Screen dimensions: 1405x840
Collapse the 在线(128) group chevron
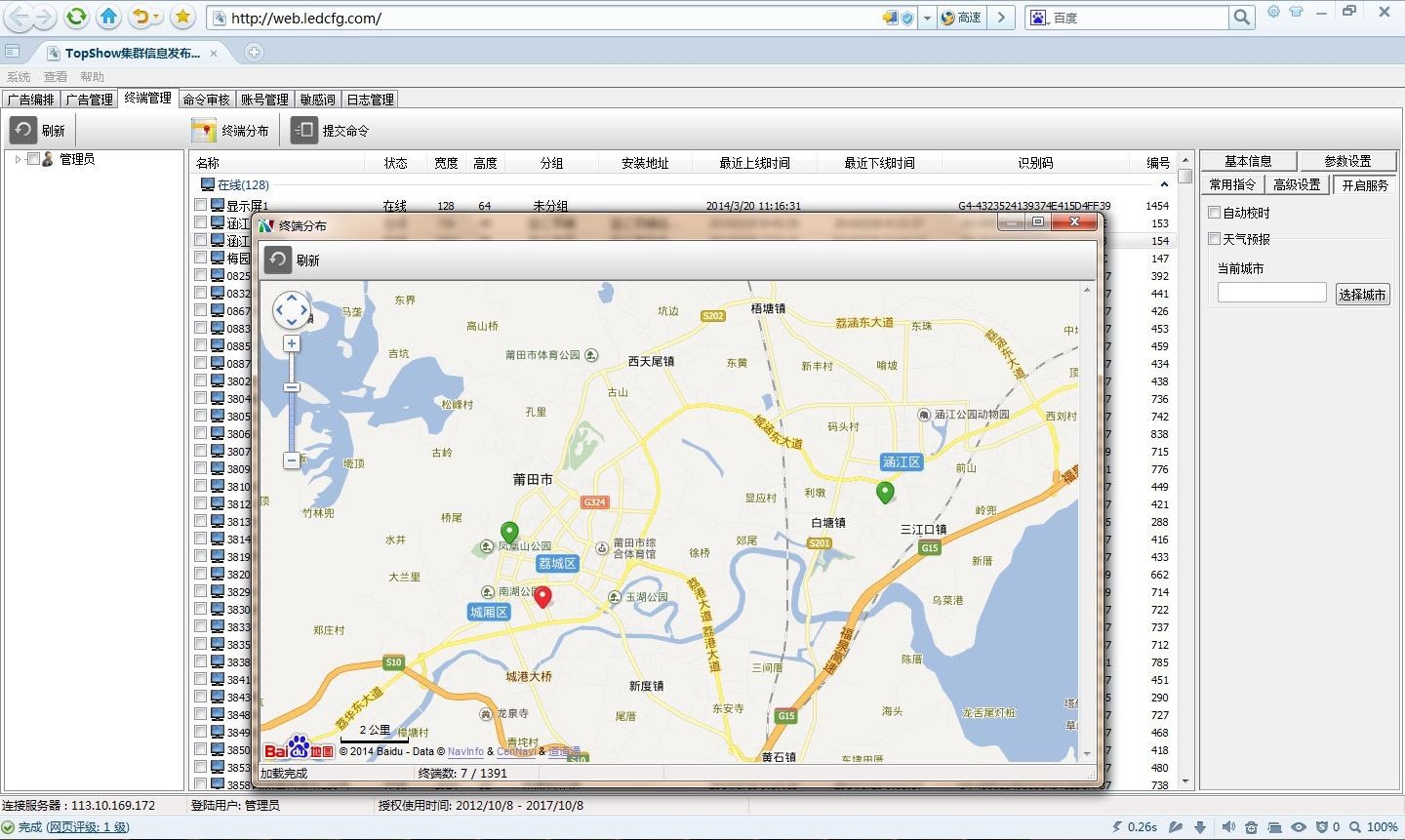(x=1164, y=184)
